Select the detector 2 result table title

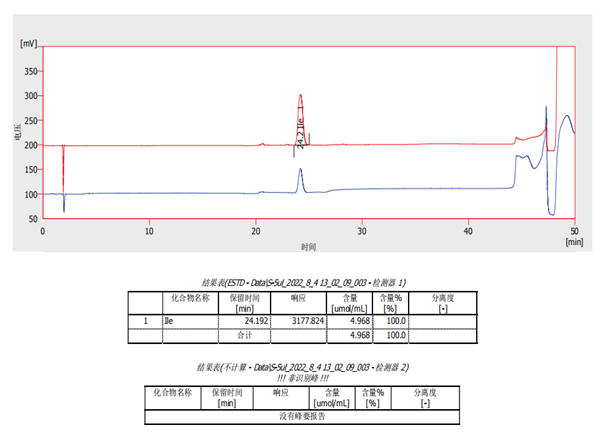(303, 367)
